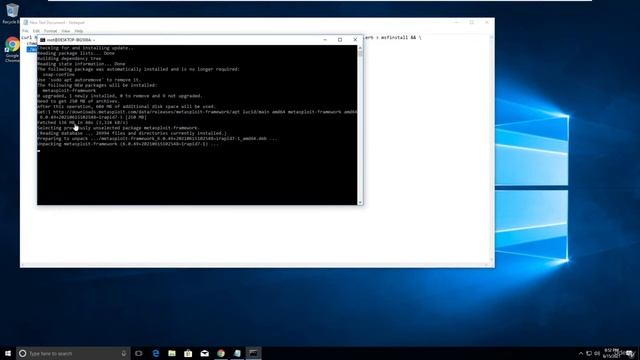
Task: Open Task View from the taskbar
Action: click(139, 353)
